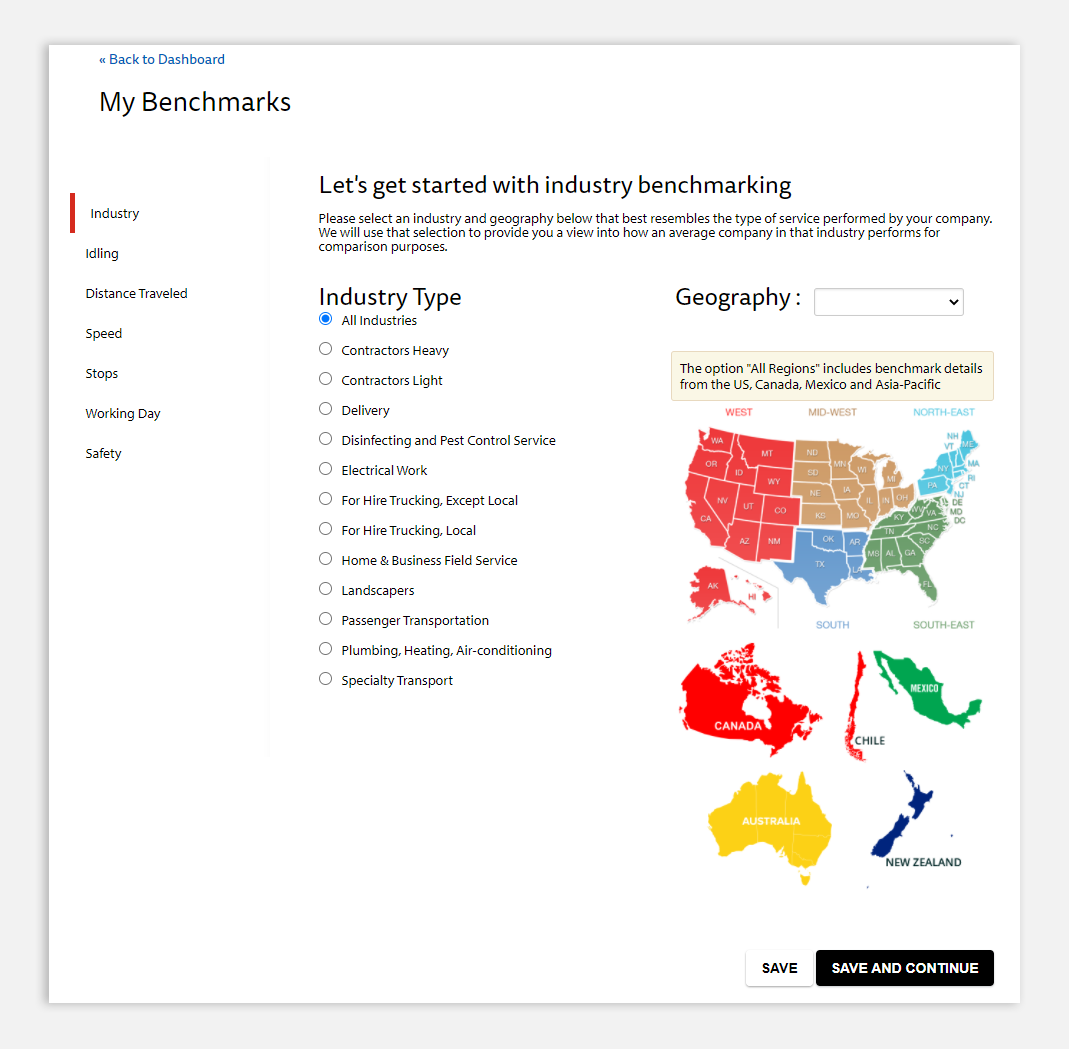Select the Canada map region

pos(749,702)
